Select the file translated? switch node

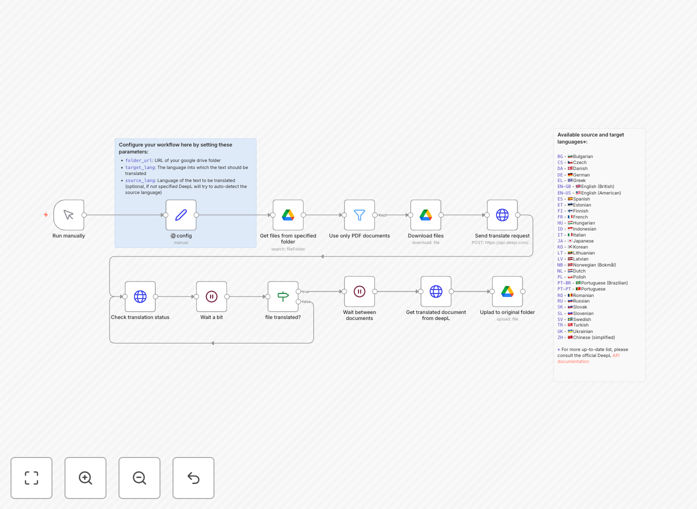click(x=283, y=297)
